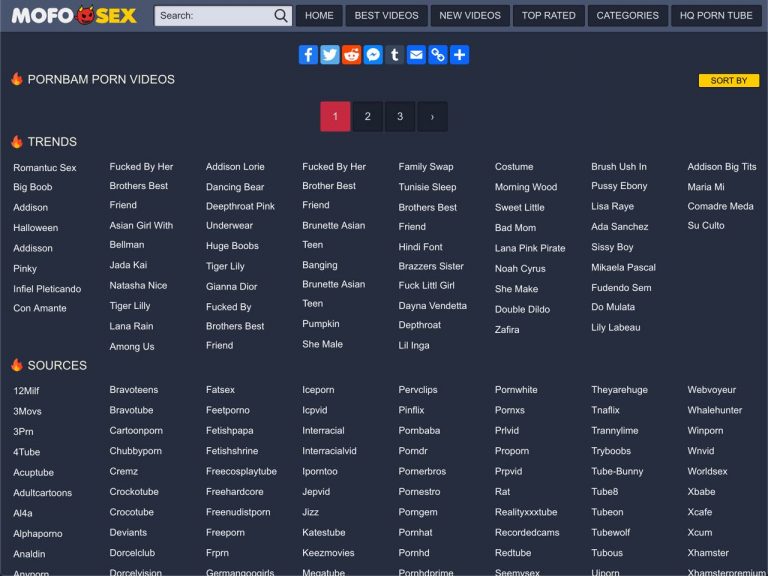Open the Ada Sanchez trend link

pyautogui.click(x=620, y=226)
